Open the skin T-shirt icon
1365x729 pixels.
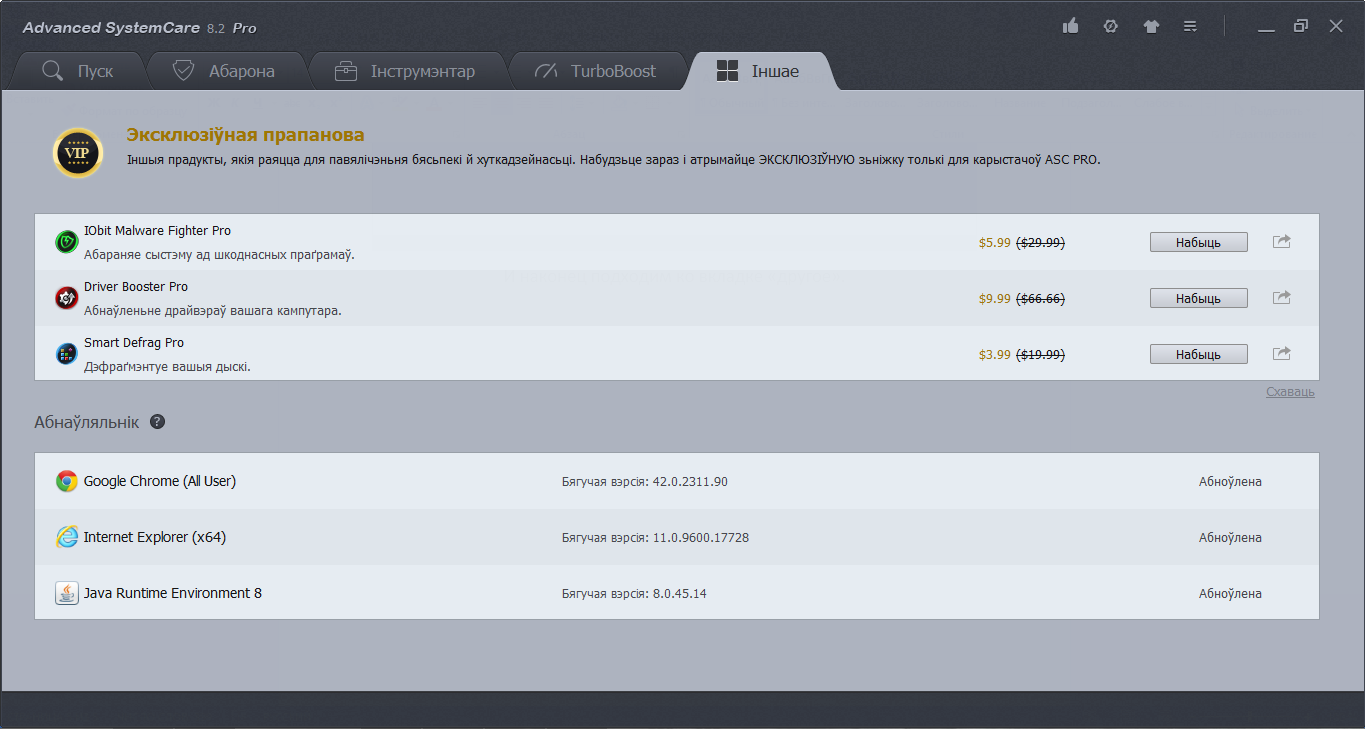coord(1151,26)
